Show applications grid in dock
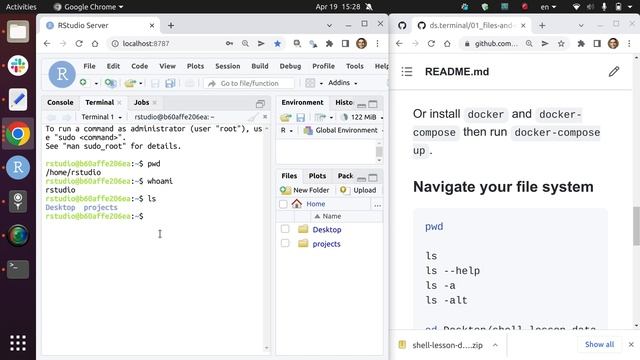640x360 pixels. pos(18,343)
